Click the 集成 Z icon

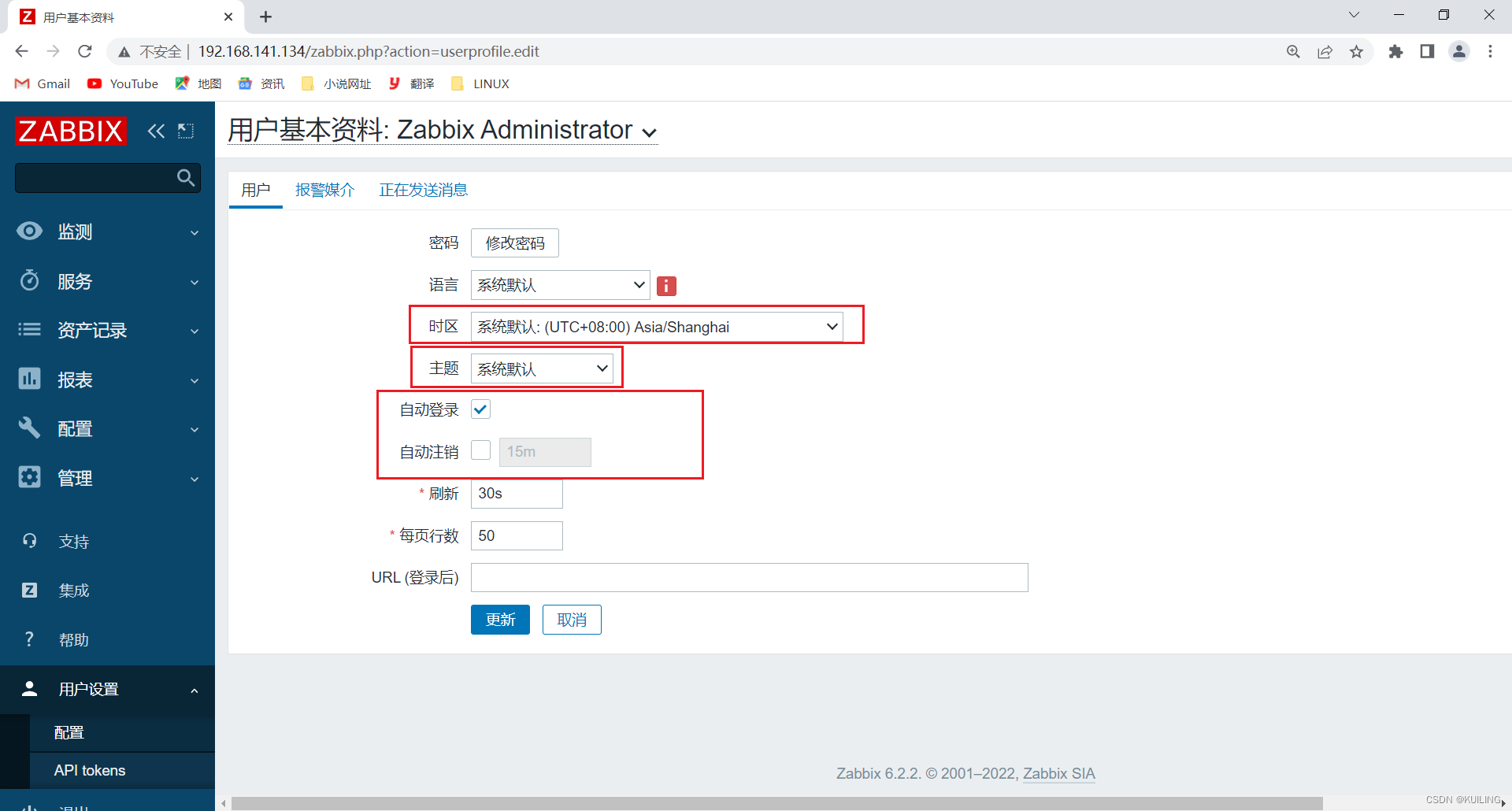(x=29, y=590)
